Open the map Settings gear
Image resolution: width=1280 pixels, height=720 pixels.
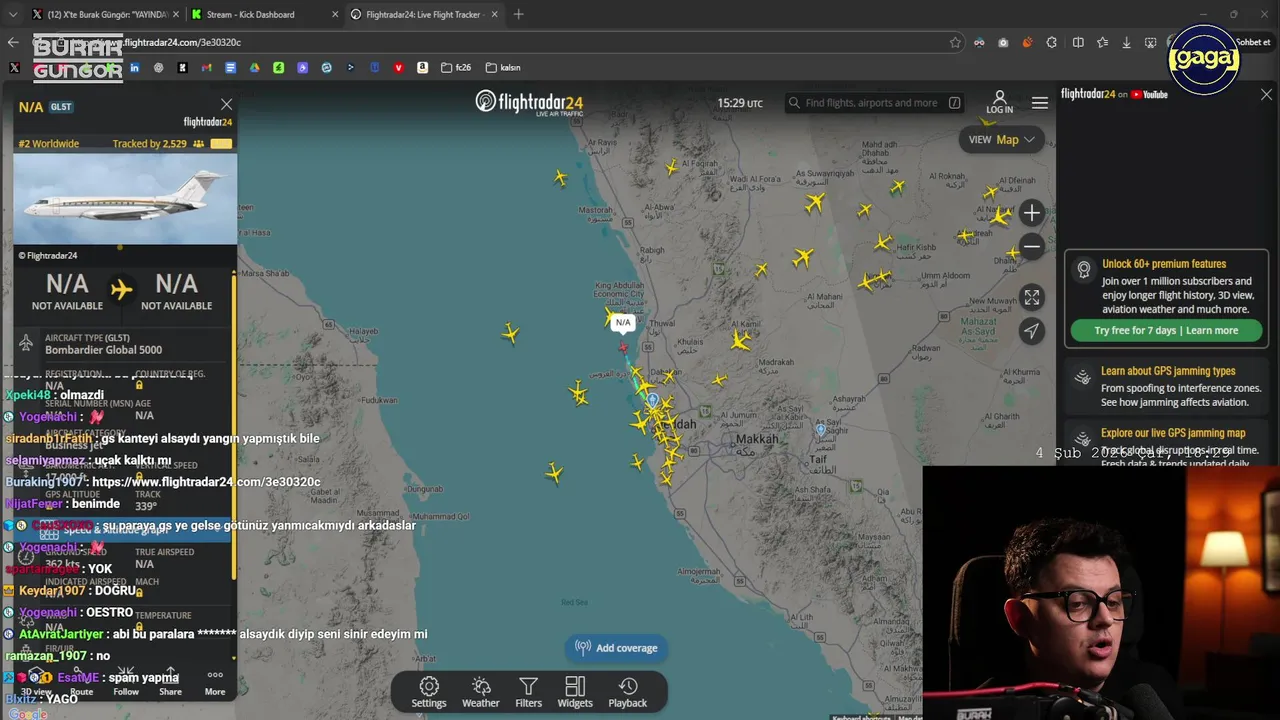[429, 692]
